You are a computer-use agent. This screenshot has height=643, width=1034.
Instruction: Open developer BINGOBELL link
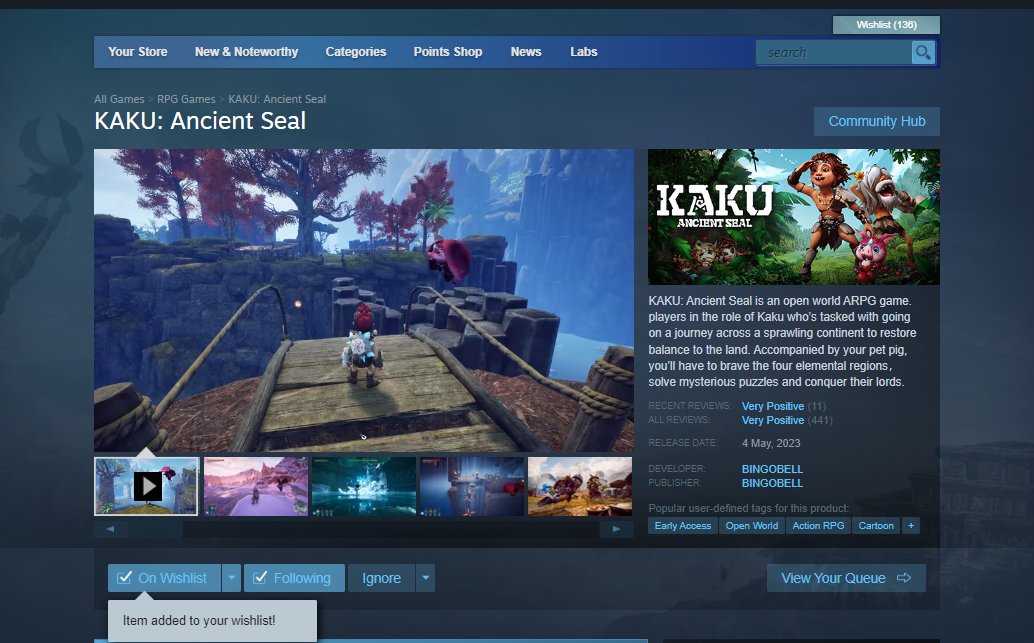point(772,469)
